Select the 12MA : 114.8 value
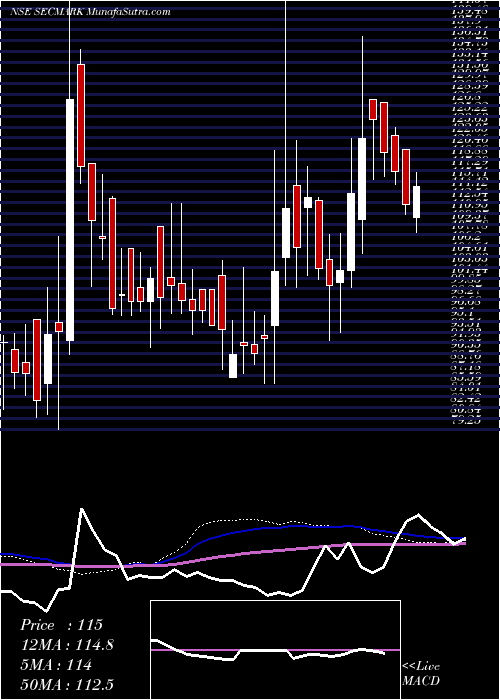 [67, 646]
